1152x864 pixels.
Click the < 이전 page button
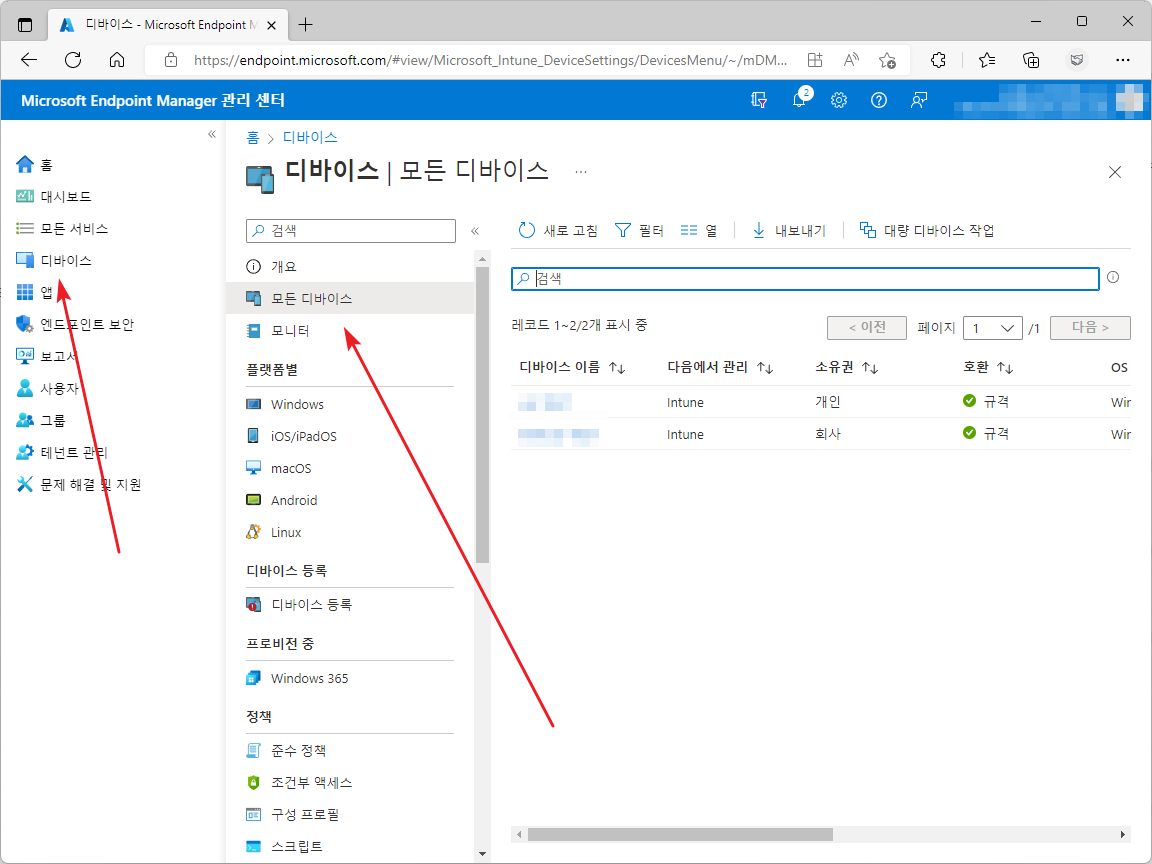(867, 328)
